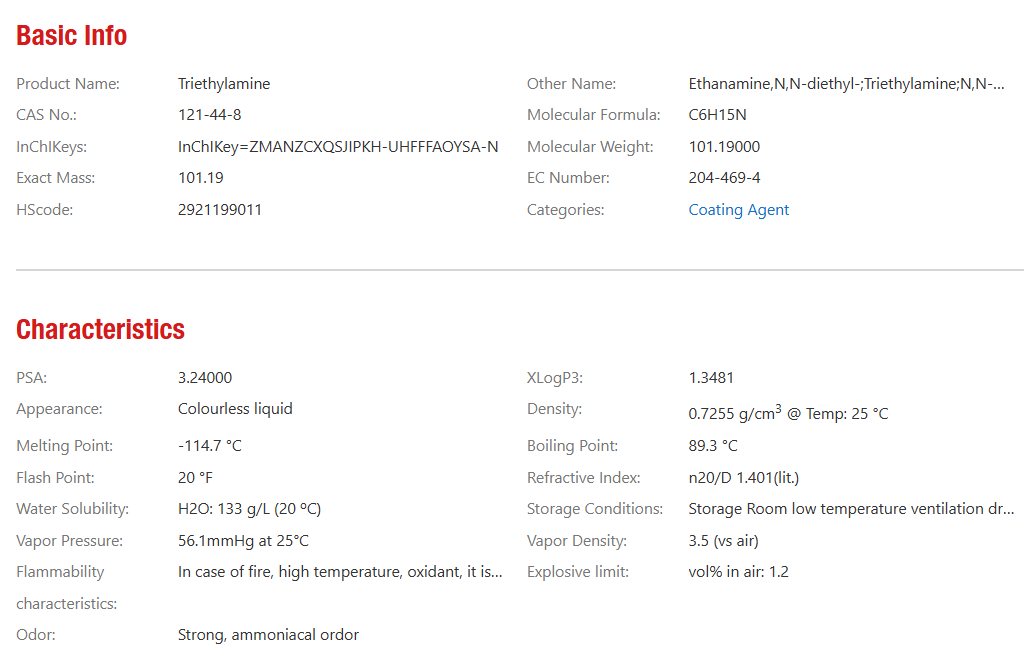
Task: Click the truncated Other Name value
Action: pos(846,84)
